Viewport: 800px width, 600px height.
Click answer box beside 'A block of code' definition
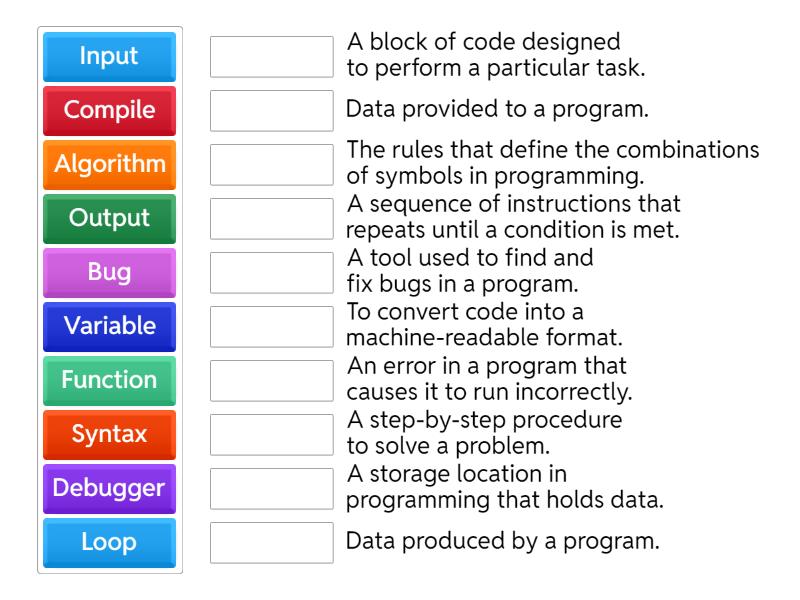point(272,57)
